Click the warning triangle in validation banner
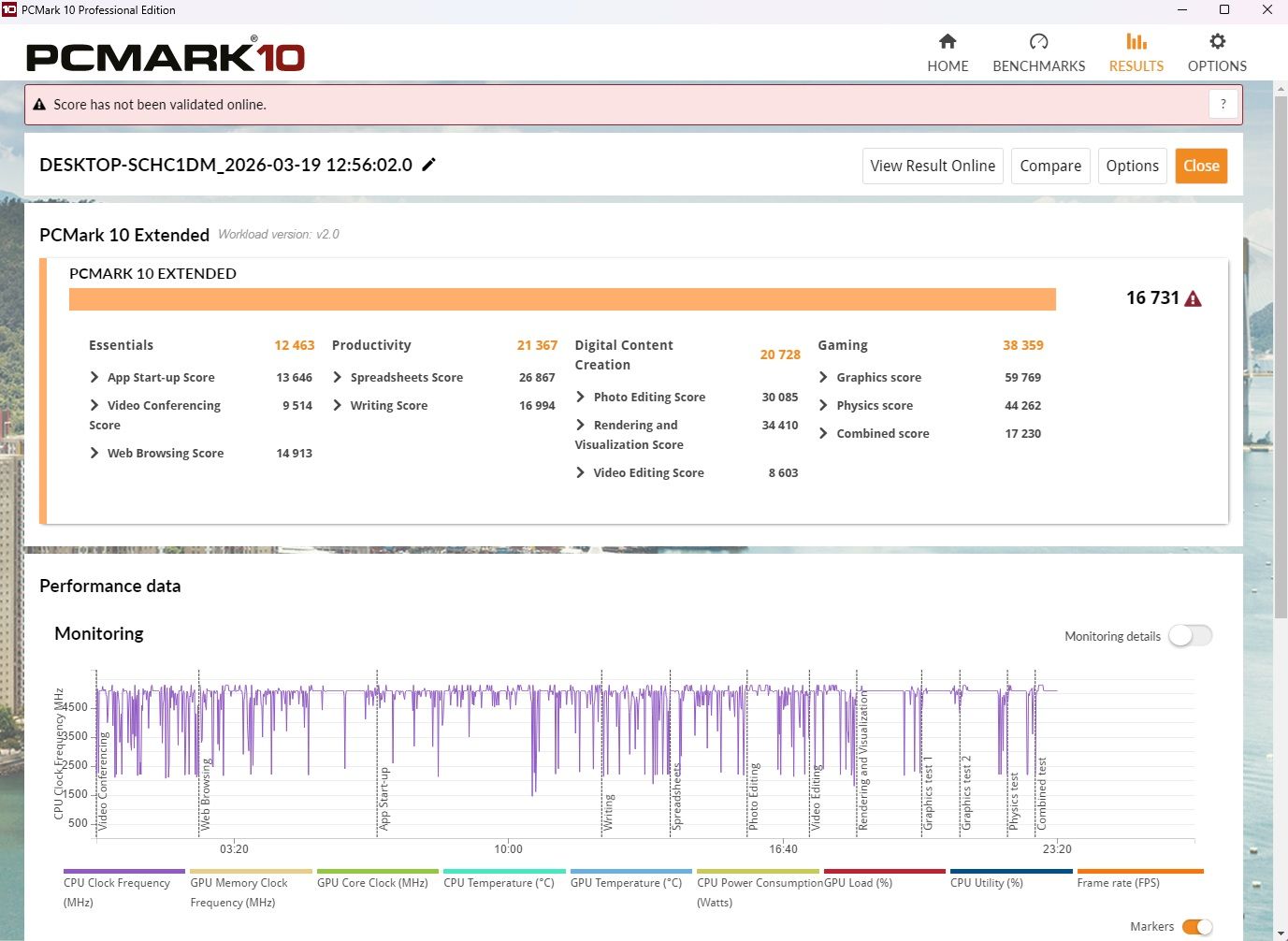This screenshot has width=1288, height=941. [39, 105]
